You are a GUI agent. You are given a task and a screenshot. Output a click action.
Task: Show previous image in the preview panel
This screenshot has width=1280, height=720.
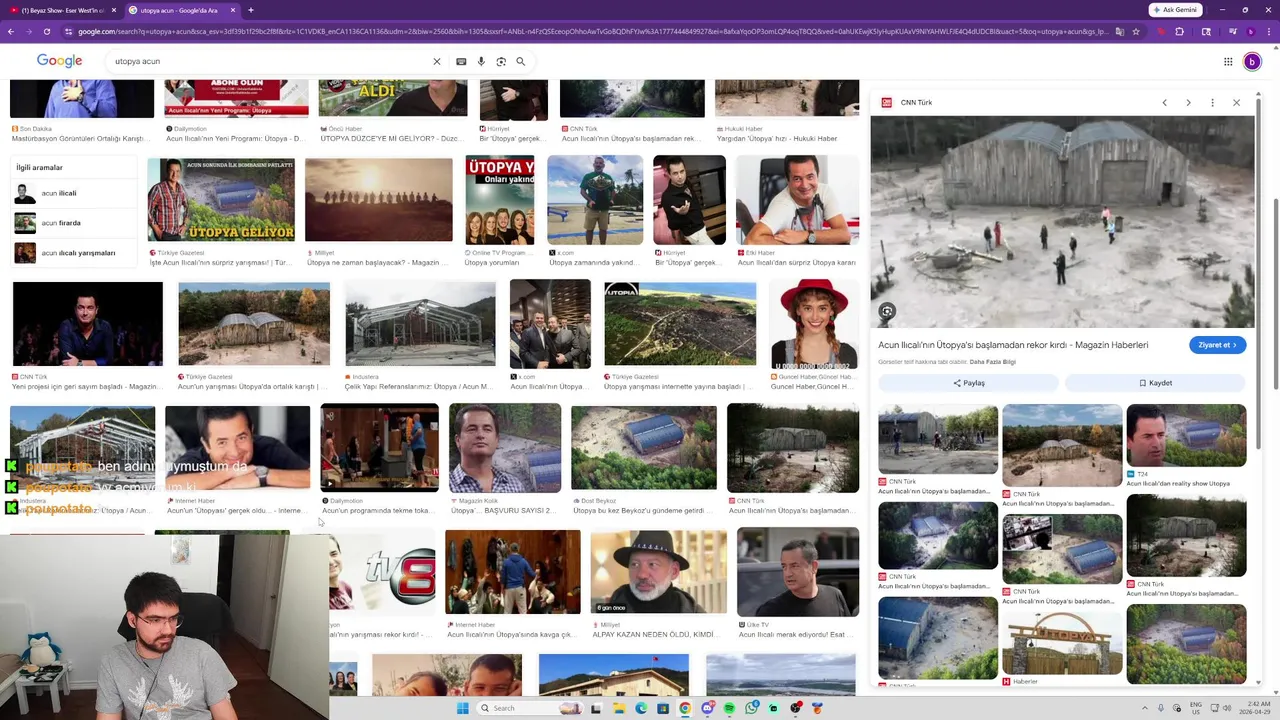pyautogui.click(x=1164, y=103)
